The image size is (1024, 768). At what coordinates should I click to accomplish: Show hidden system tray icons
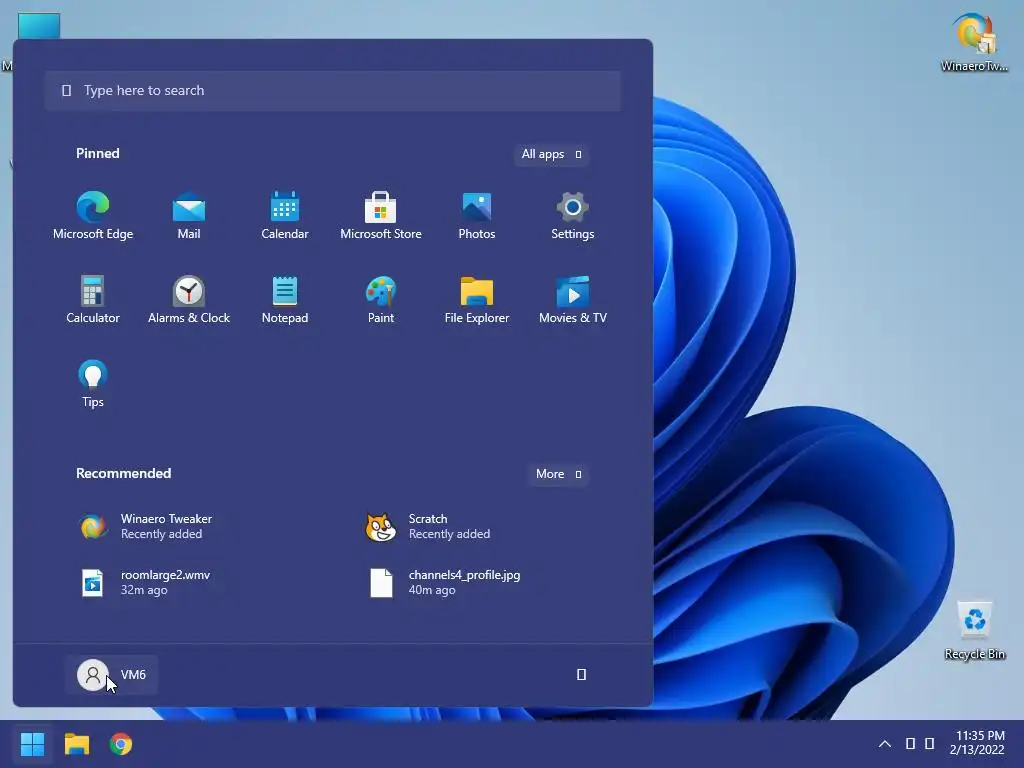885,744
